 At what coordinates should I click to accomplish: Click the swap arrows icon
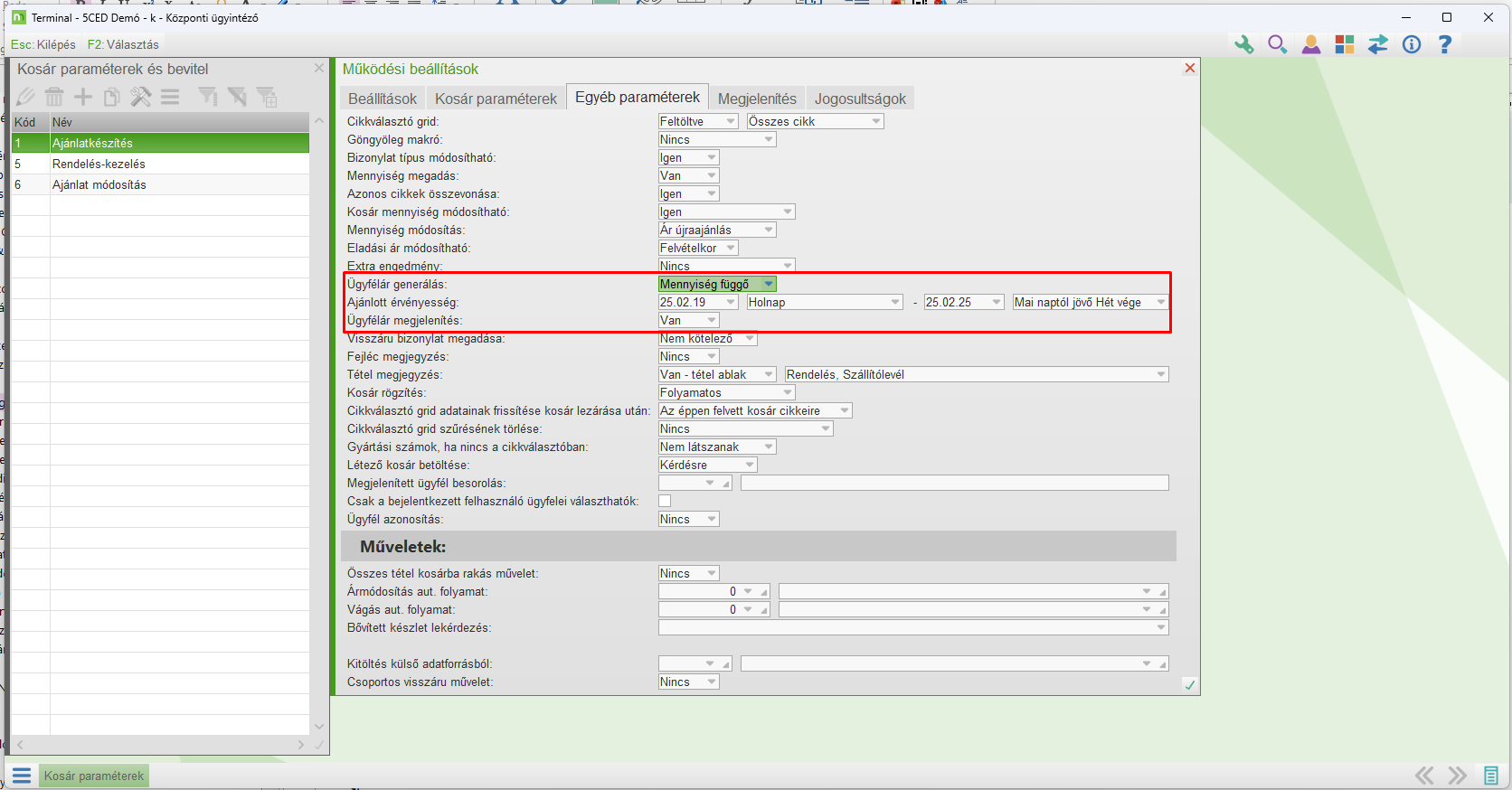point(1377,44)
